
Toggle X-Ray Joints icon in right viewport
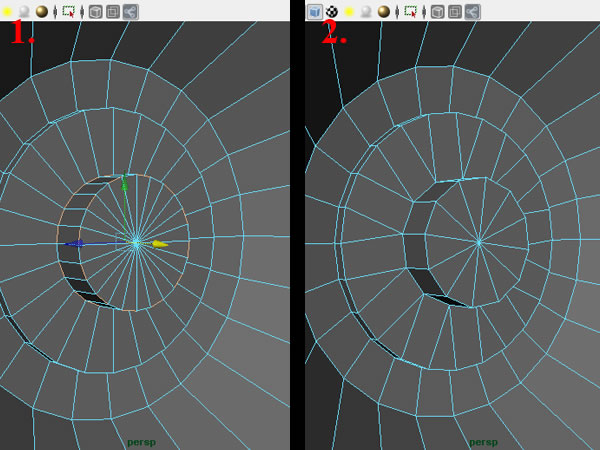(473, 11)
